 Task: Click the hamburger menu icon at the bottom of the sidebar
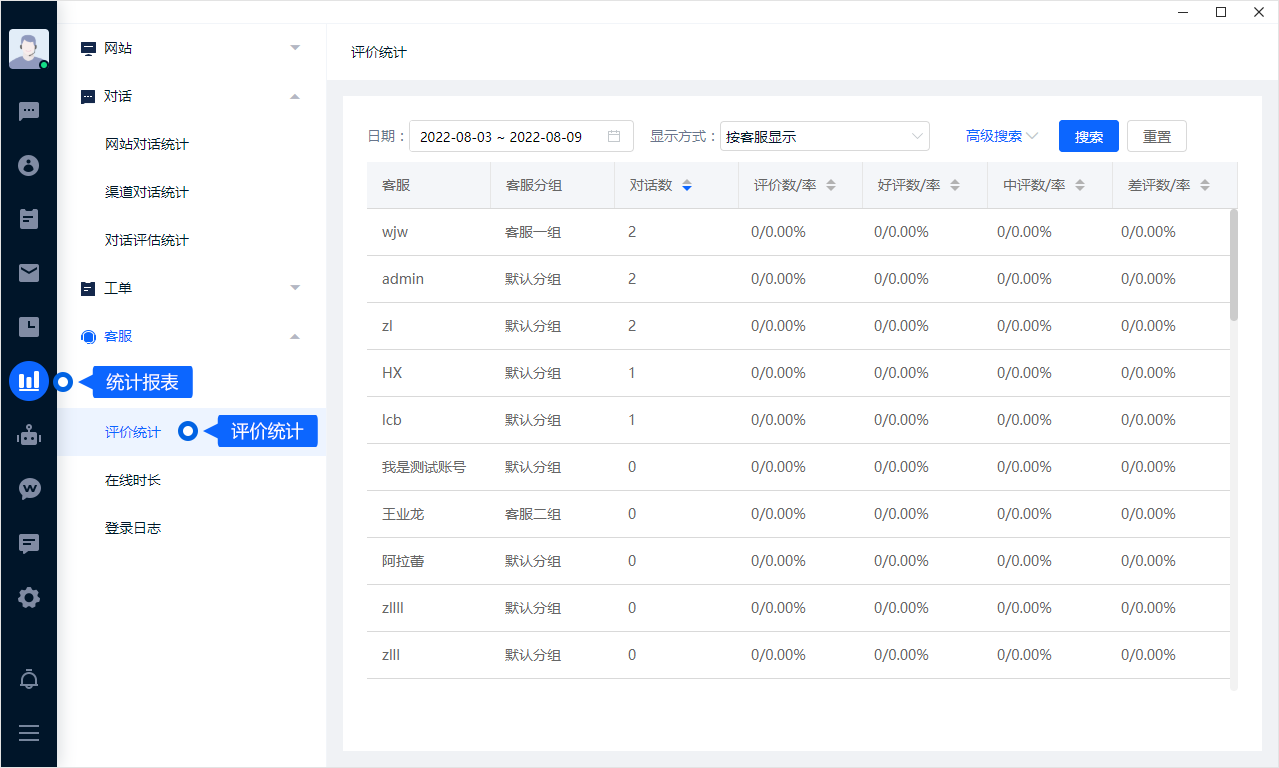(29, 733)
